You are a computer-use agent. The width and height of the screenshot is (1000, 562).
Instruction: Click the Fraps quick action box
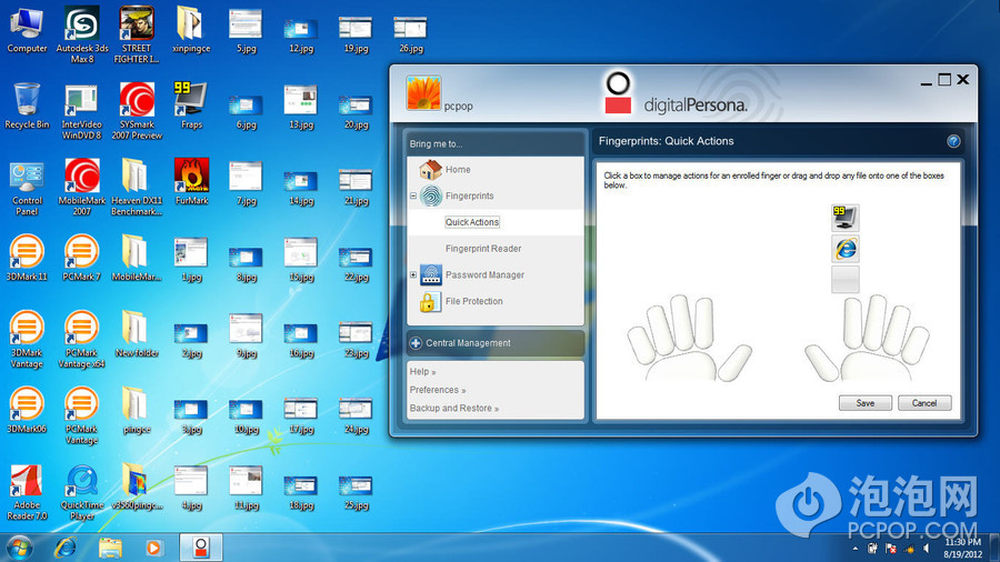pos(845,218)
